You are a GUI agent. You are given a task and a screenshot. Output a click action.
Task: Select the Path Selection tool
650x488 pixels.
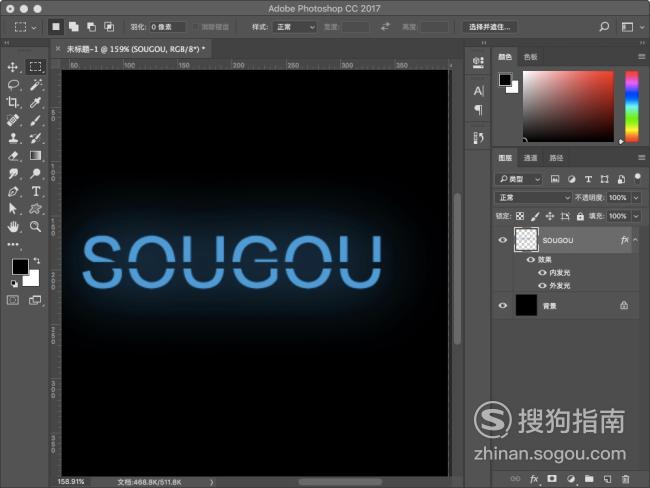coord(13,209)
